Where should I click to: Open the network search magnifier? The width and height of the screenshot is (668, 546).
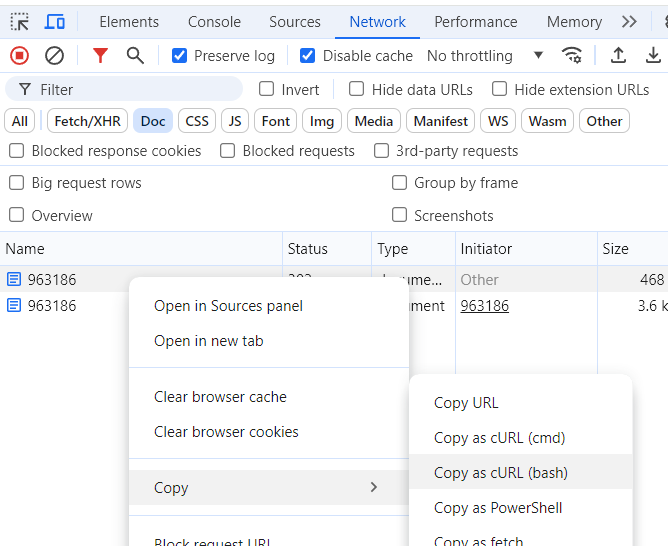pos(135,56)
